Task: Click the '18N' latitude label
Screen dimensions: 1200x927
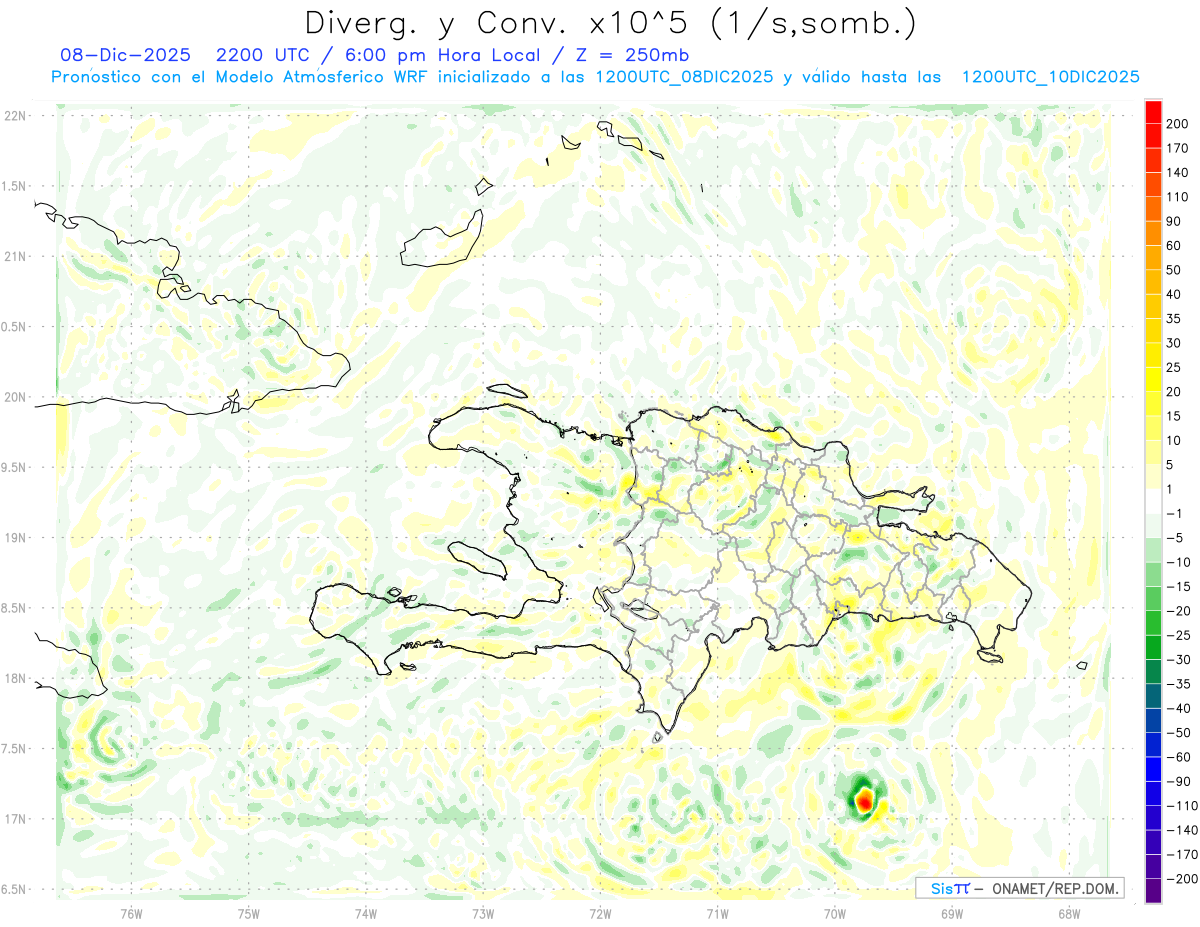Action: (x=14, y=678)
